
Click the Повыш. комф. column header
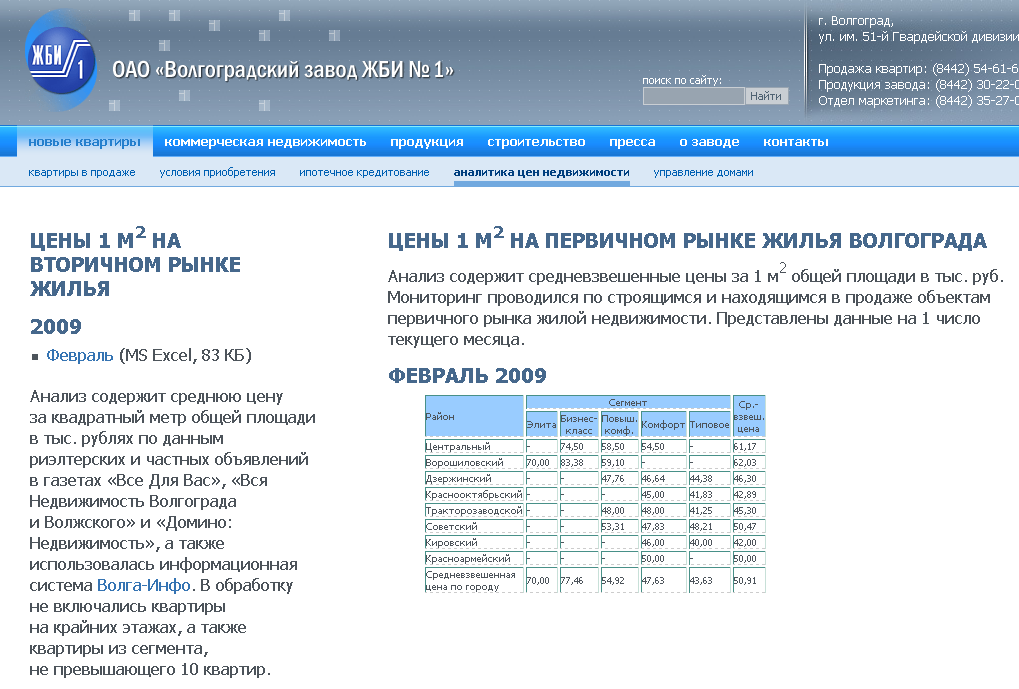pos(619,424)
